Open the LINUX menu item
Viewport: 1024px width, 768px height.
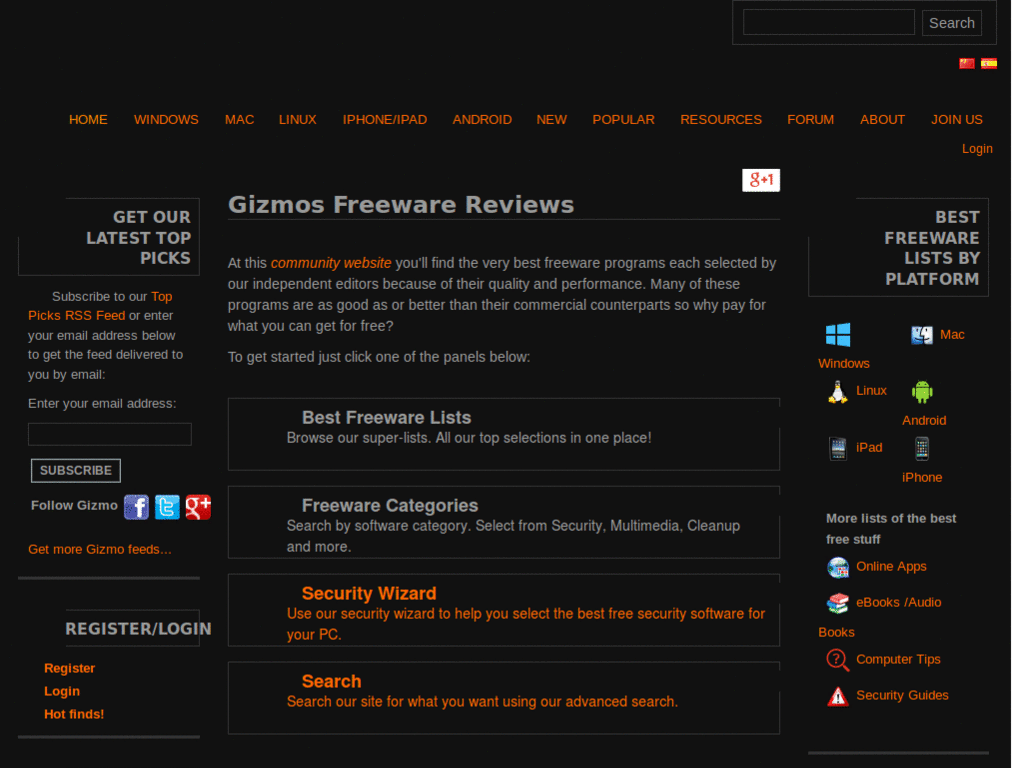298,120
